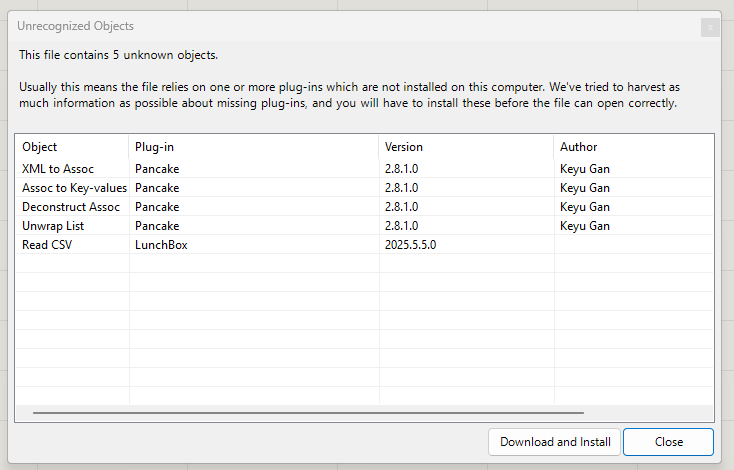This screenshot has width=734, height=470.
Task: Click the Unrecognized Objects title bar
Action: [x=300, y=26]
